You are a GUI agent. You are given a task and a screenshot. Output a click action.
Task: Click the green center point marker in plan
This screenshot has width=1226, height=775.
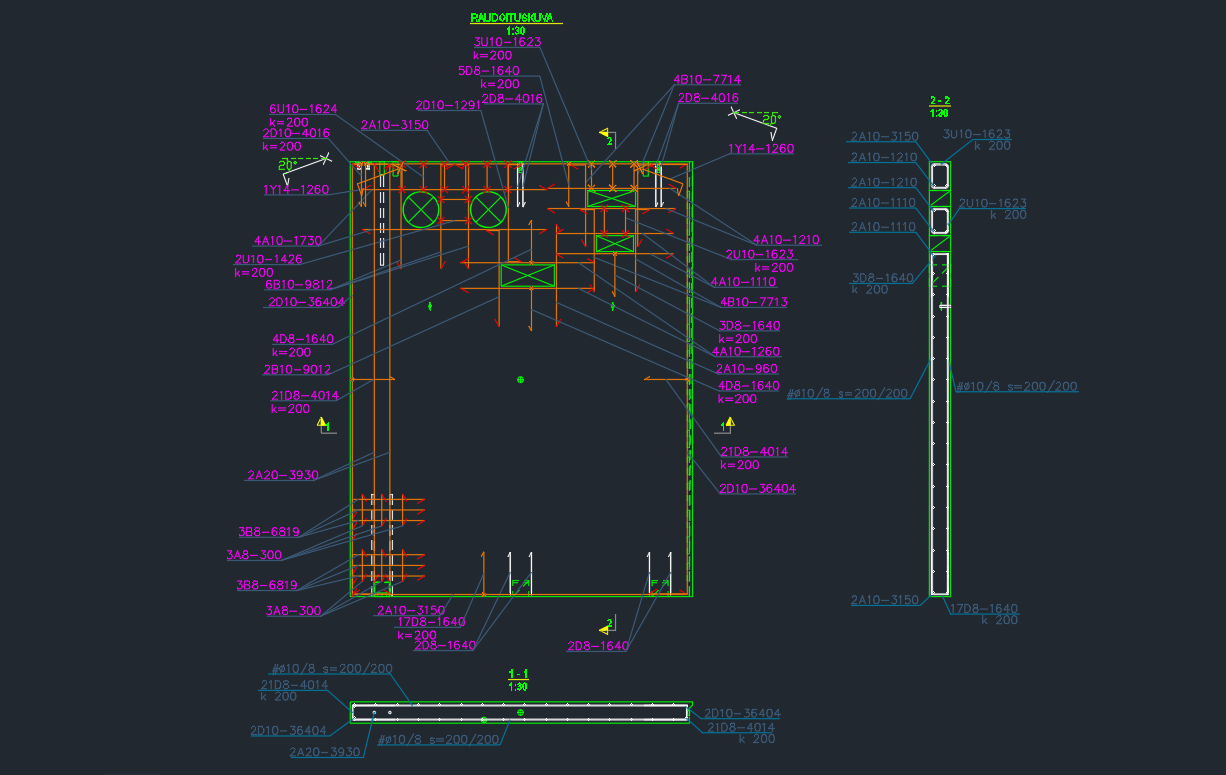[520, 379]
